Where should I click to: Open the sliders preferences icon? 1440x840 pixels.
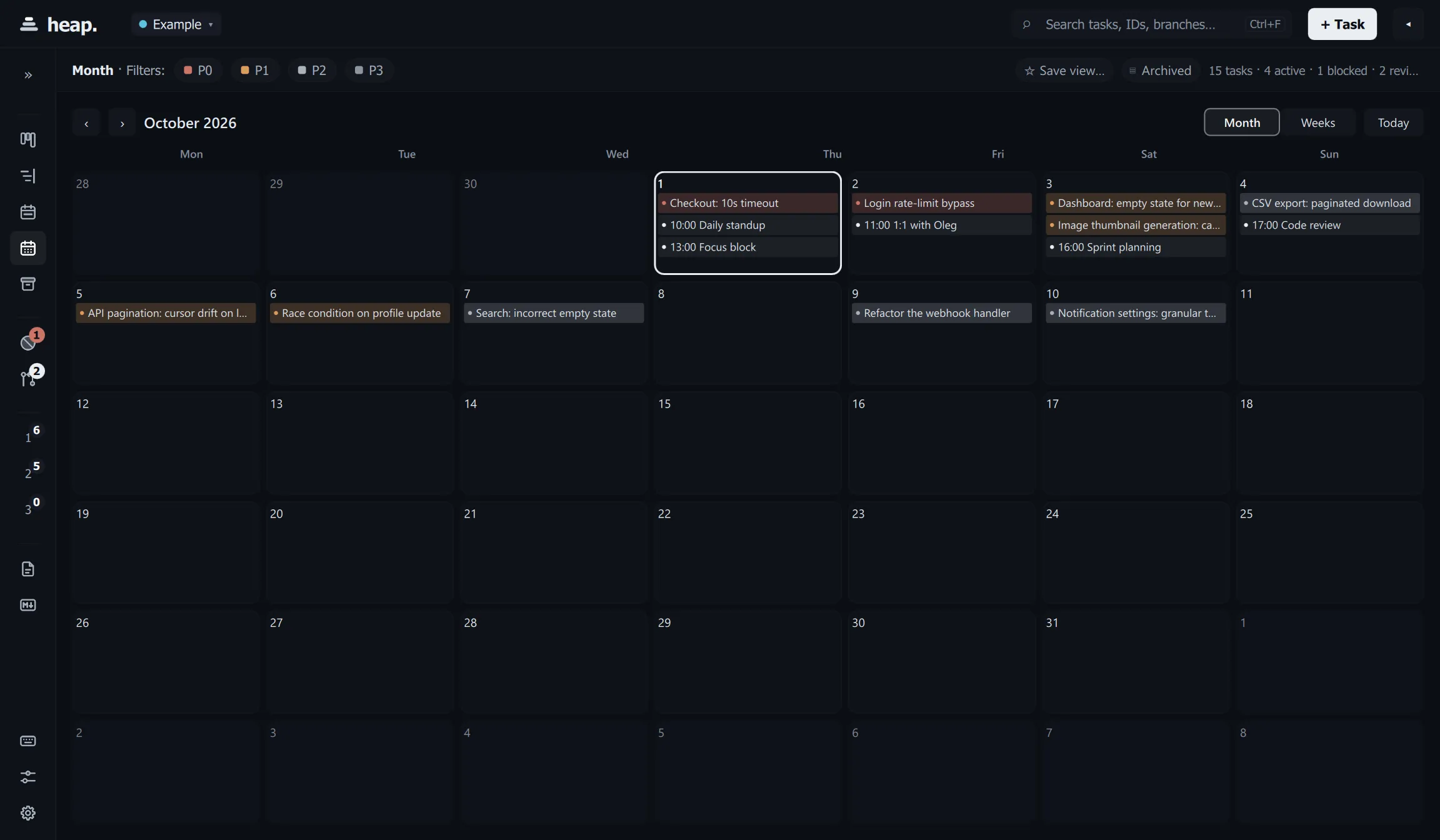pos(28,777)
